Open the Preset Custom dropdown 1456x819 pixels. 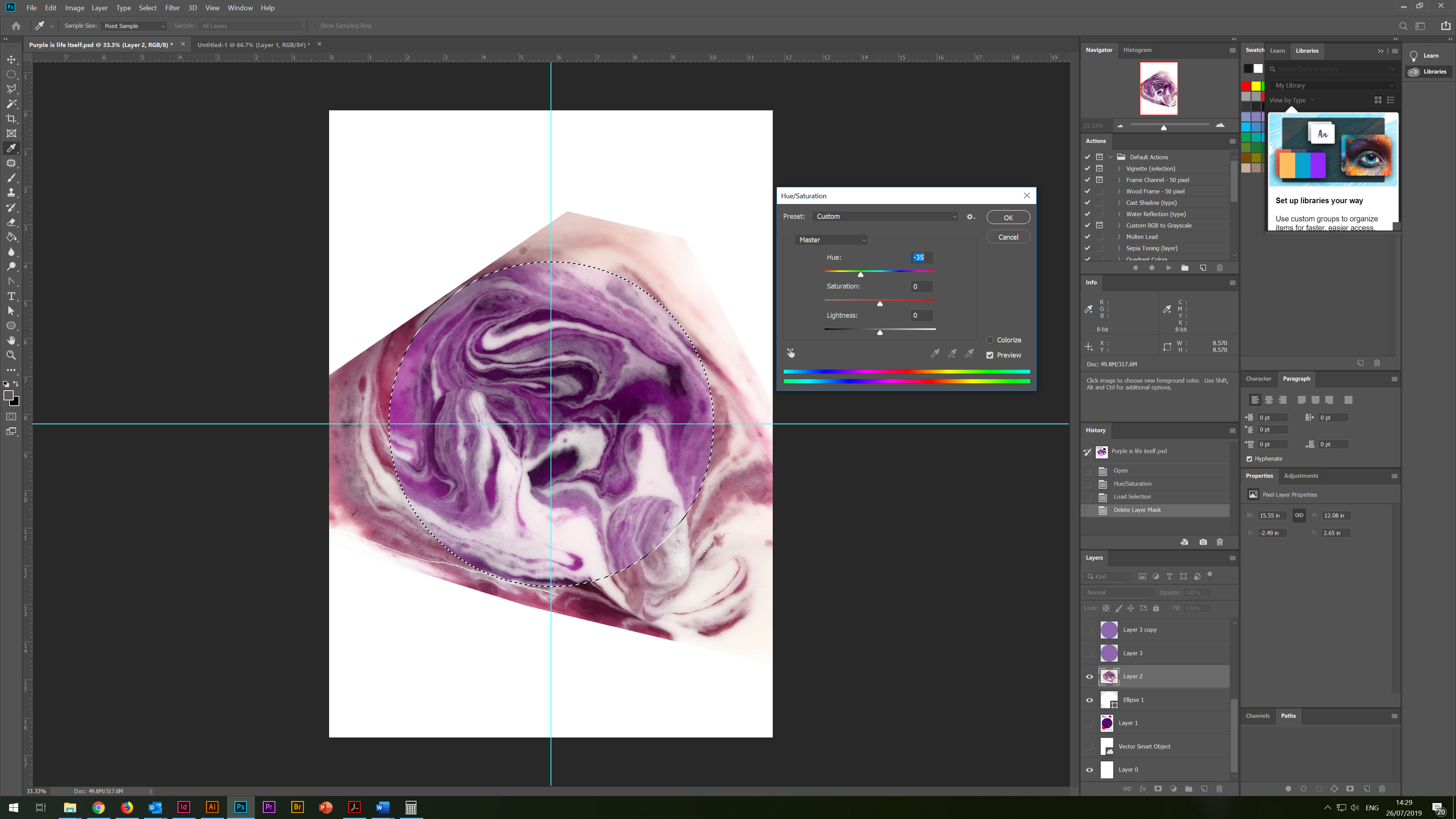pos(885,217)
